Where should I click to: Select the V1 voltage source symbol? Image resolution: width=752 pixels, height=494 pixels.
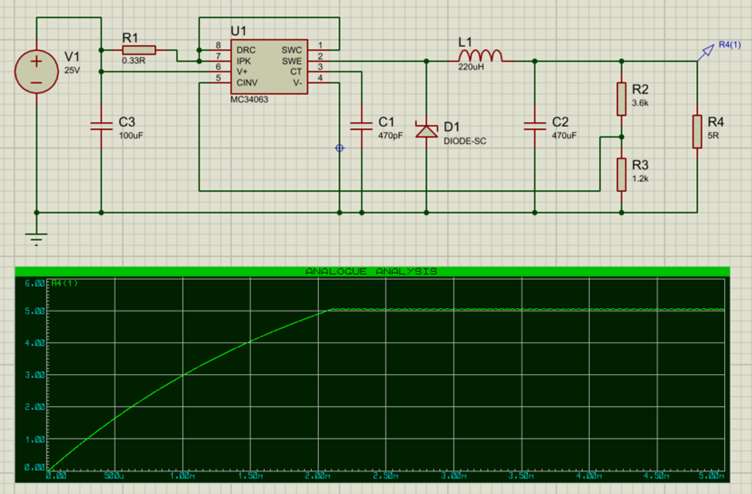coord(37,71)
